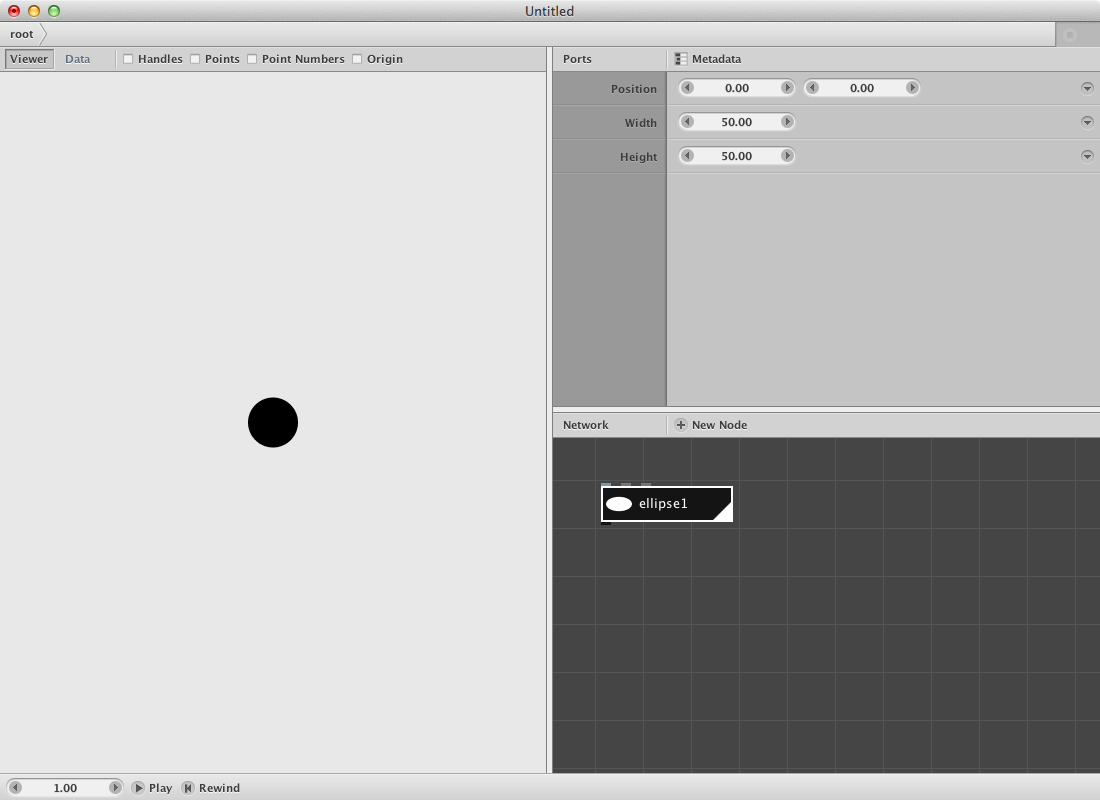Enable the Points checkbox
This screenshot has height=800, width=1100.
pos(194,59)
